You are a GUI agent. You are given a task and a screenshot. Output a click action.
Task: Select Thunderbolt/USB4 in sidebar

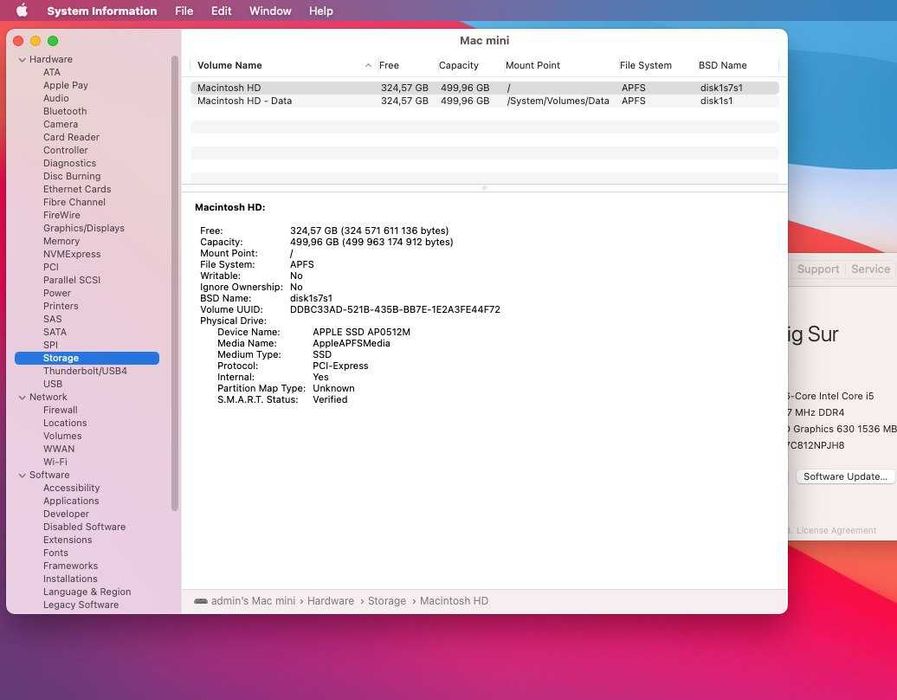pyautogui.click(x=85, y=371)
